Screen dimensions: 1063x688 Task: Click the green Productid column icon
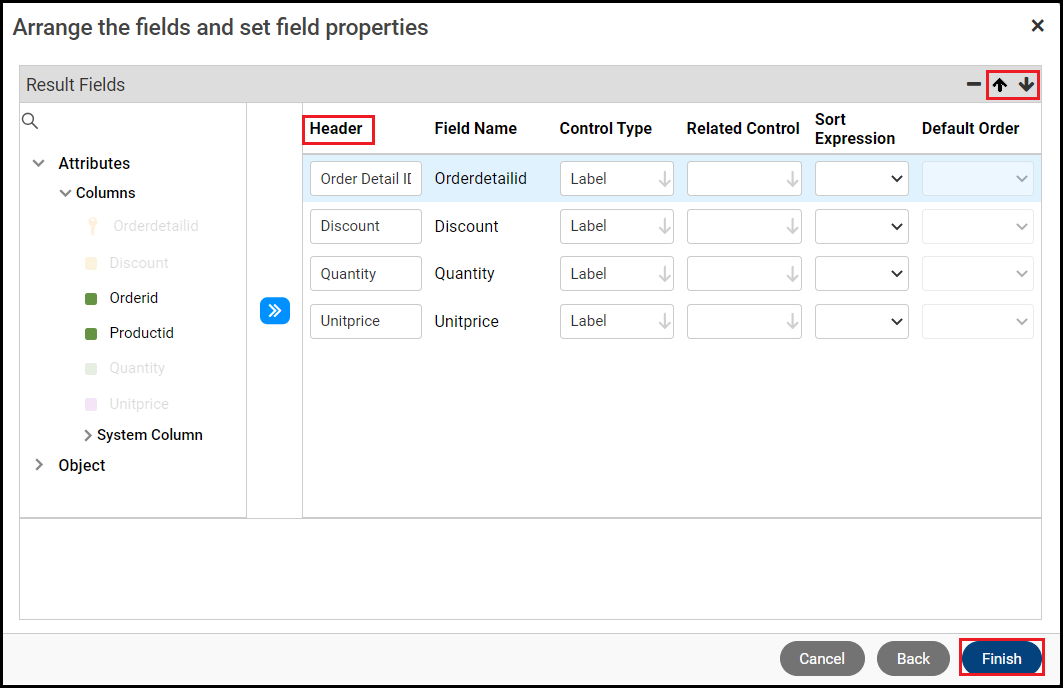pos(91,333)
